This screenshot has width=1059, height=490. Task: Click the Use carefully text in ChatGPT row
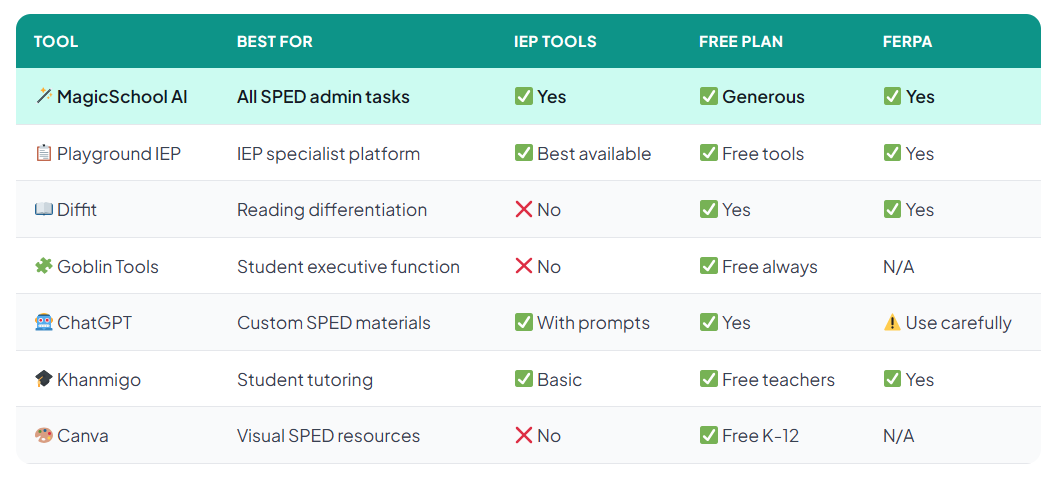click(x=959, y=323)
